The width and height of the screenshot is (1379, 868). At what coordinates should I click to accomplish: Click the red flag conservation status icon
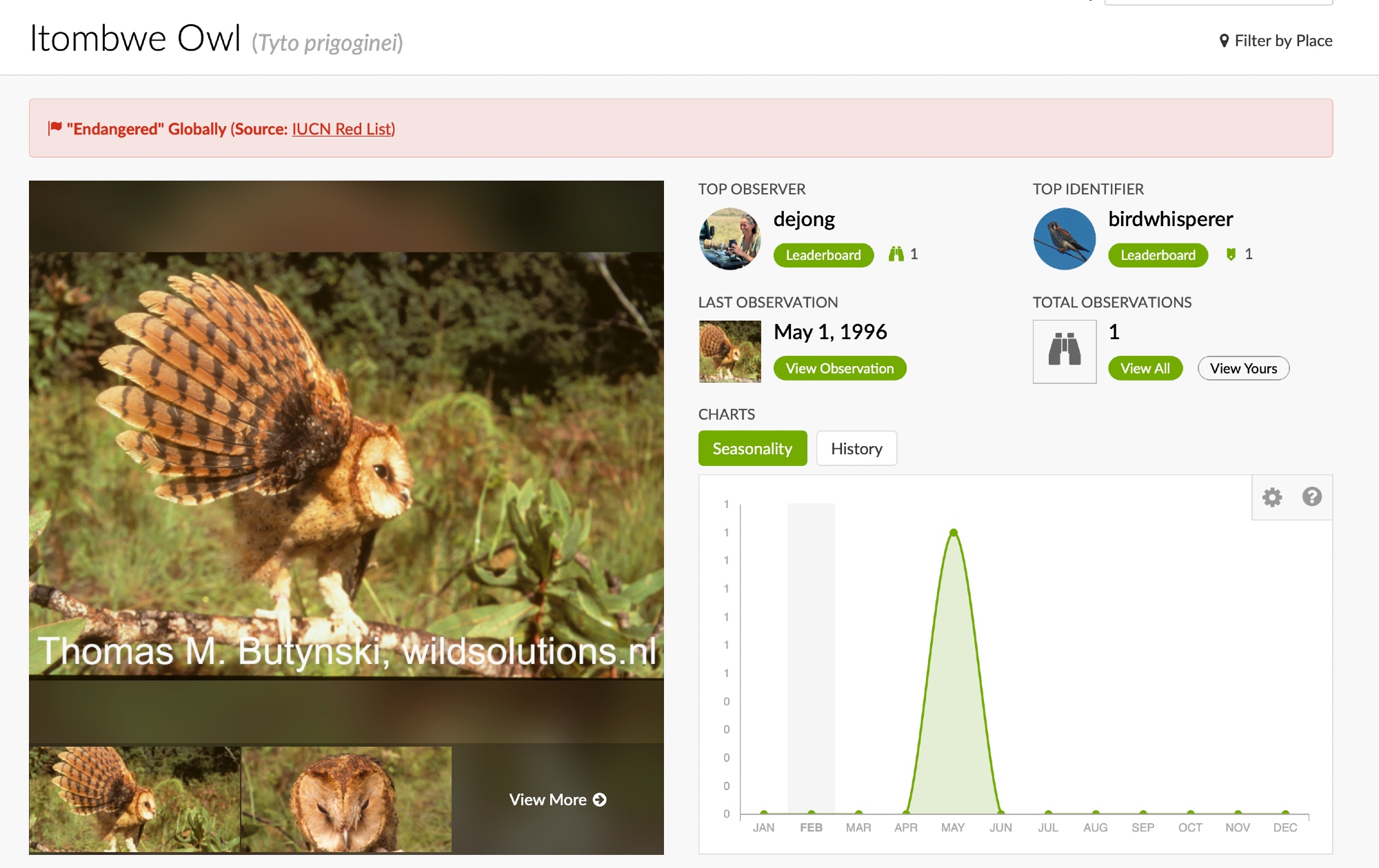55,128
